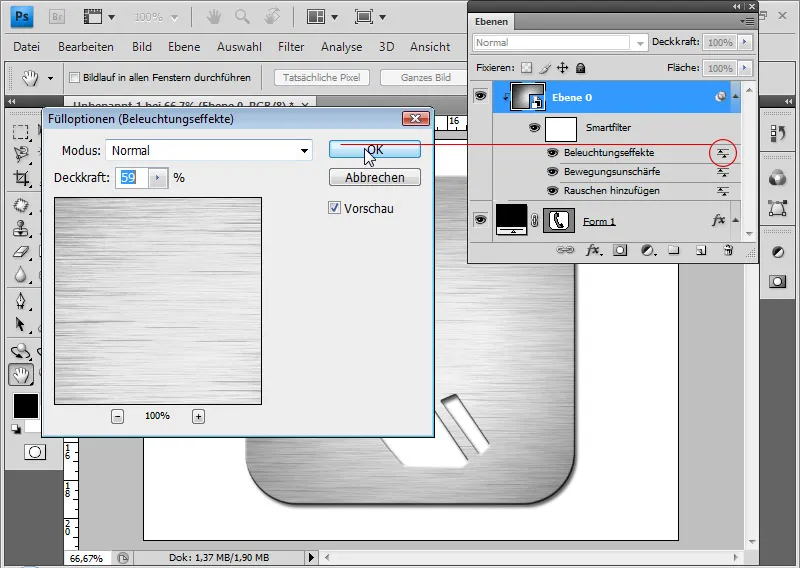Select the lasso tool in the toolbox

point(20,154)
